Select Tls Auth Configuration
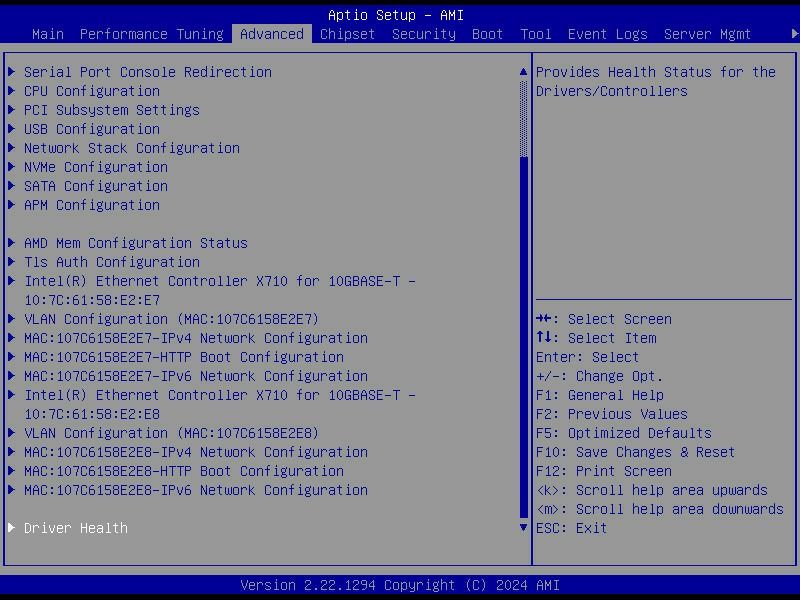Screen dimensions: 800x600 [112, 262]
